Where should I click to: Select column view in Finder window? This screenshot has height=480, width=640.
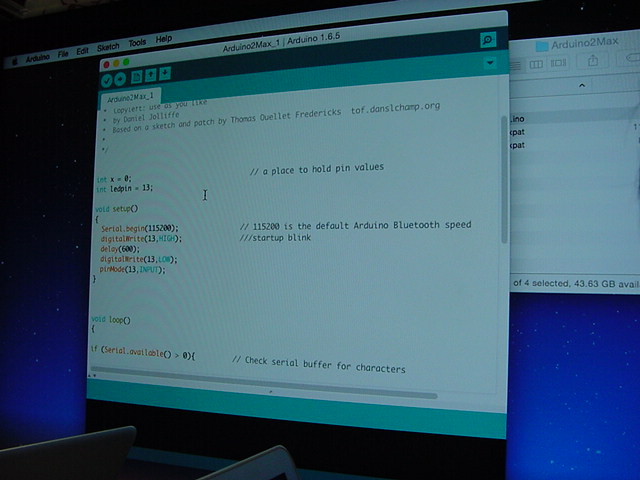(536, 64)
